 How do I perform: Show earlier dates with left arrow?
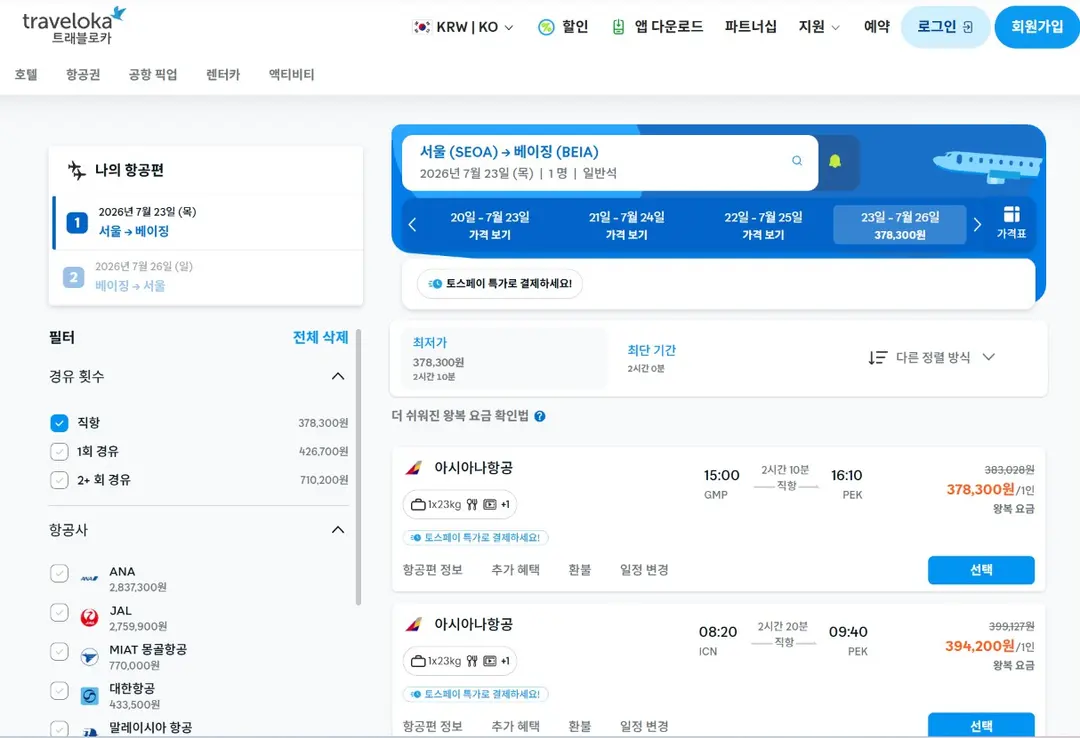point(412,225)
